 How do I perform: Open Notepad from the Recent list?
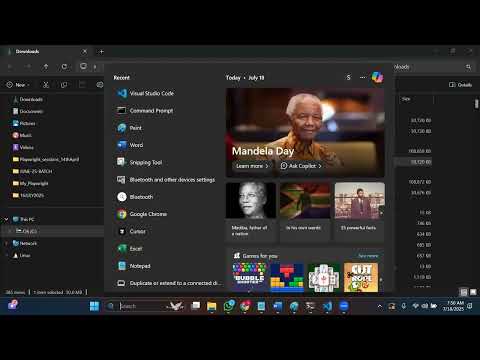tap(134, 266)
